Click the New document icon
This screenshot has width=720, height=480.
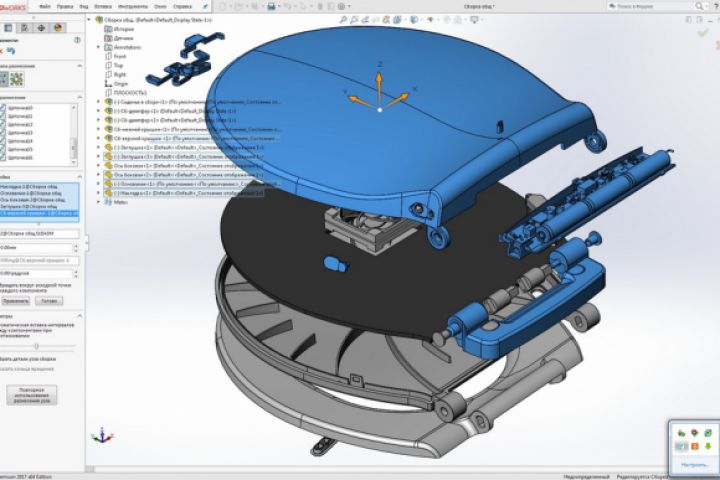223,6
